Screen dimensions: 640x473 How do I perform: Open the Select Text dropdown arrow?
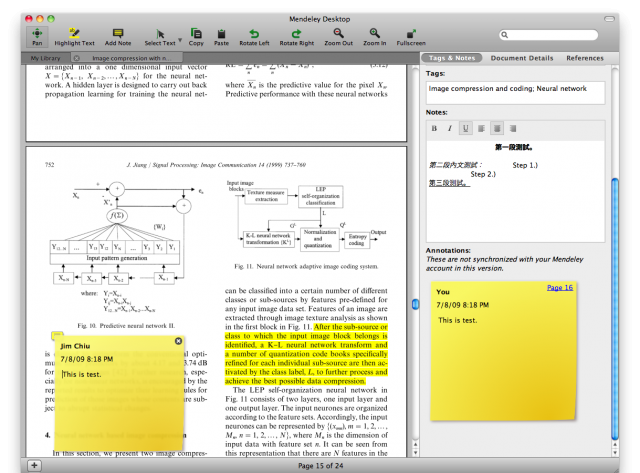point(180,40)
